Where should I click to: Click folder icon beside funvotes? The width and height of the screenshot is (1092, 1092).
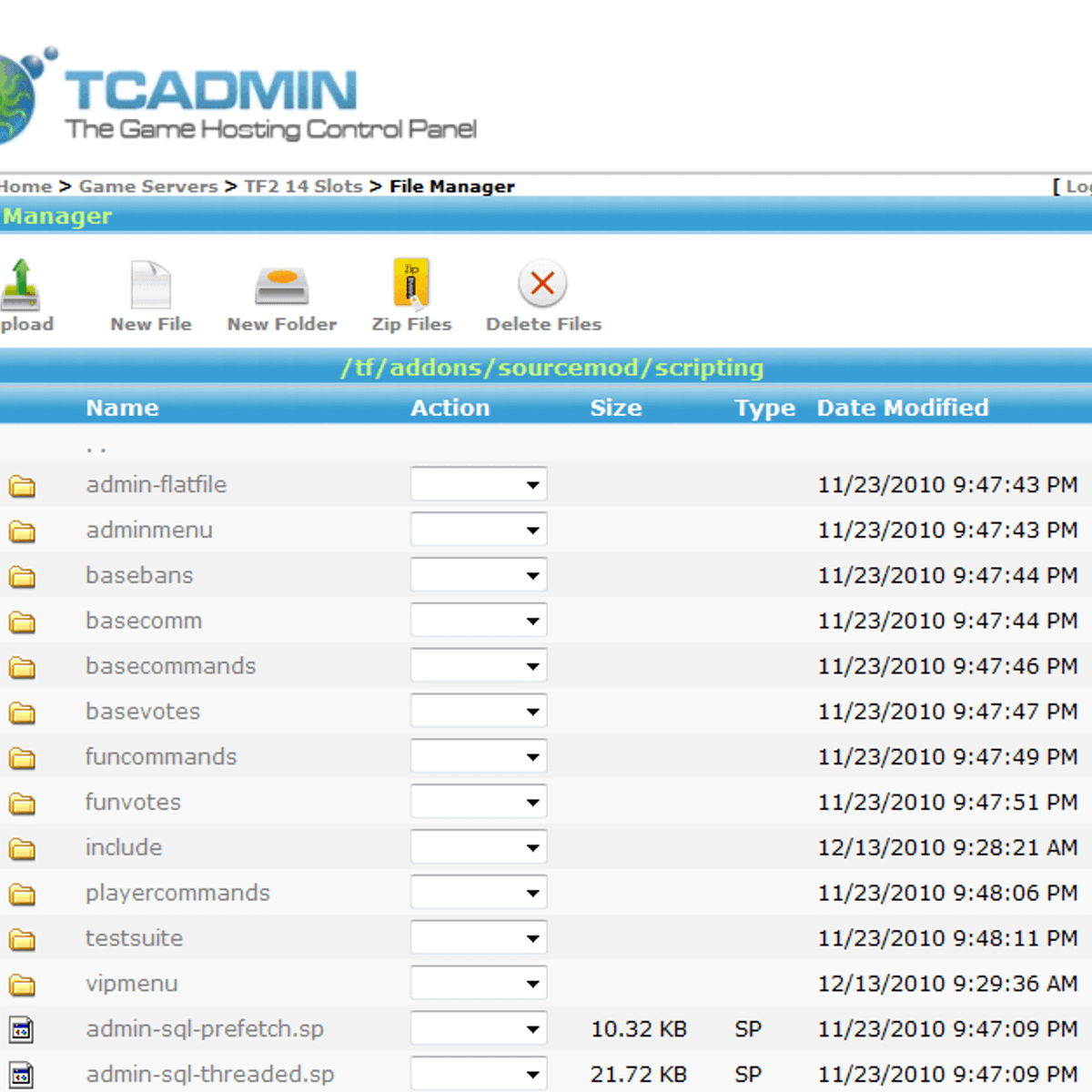click(x=23, y=804)
